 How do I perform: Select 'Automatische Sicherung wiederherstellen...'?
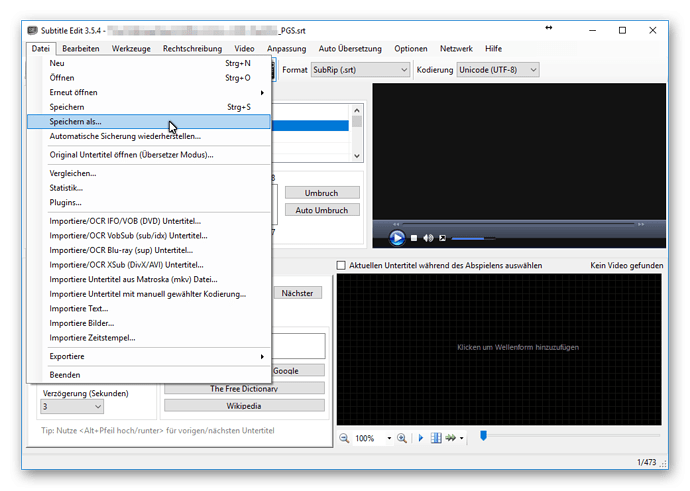(149, 136)
